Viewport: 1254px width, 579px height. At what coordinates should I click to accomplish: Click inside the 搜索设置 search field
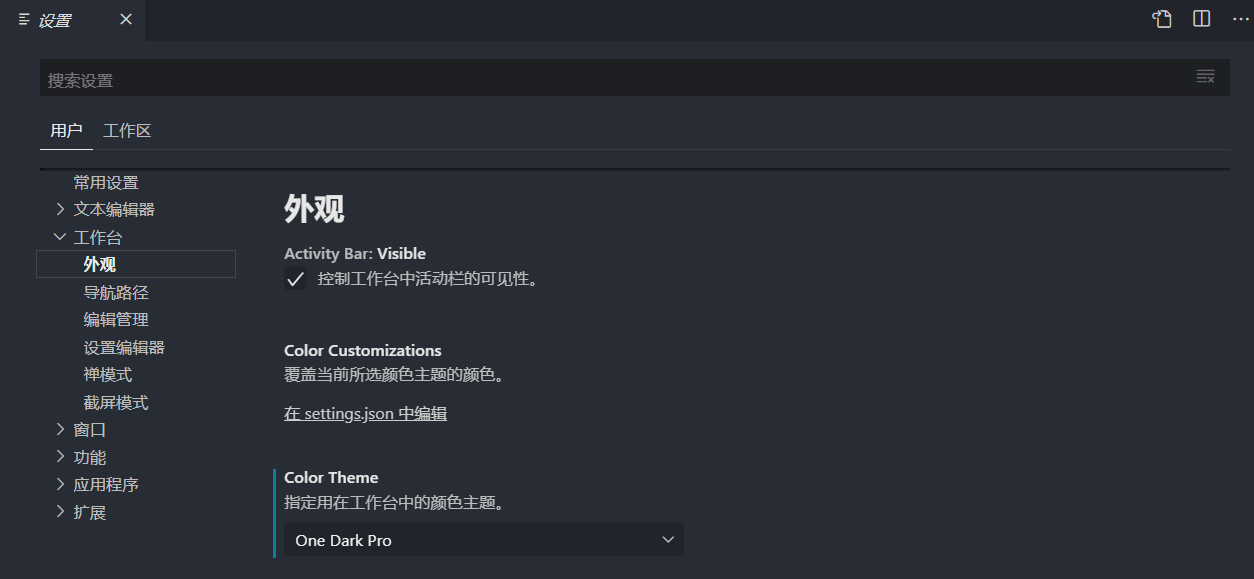(400, 77)
